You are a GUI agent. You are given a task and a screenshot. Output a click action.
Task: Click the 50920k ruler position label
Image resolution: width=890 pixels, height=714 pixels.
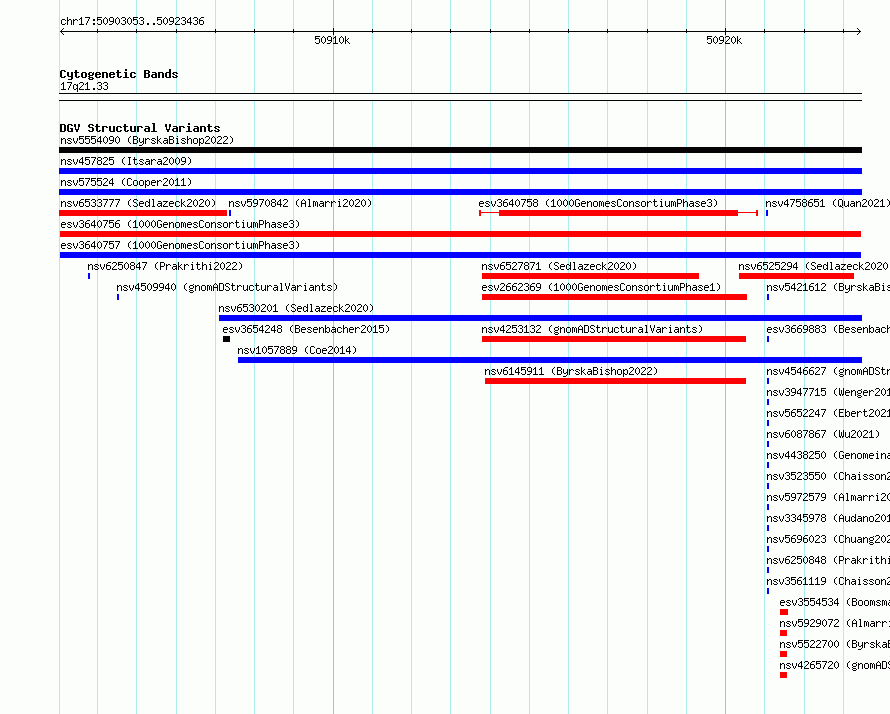pos(724,40)
